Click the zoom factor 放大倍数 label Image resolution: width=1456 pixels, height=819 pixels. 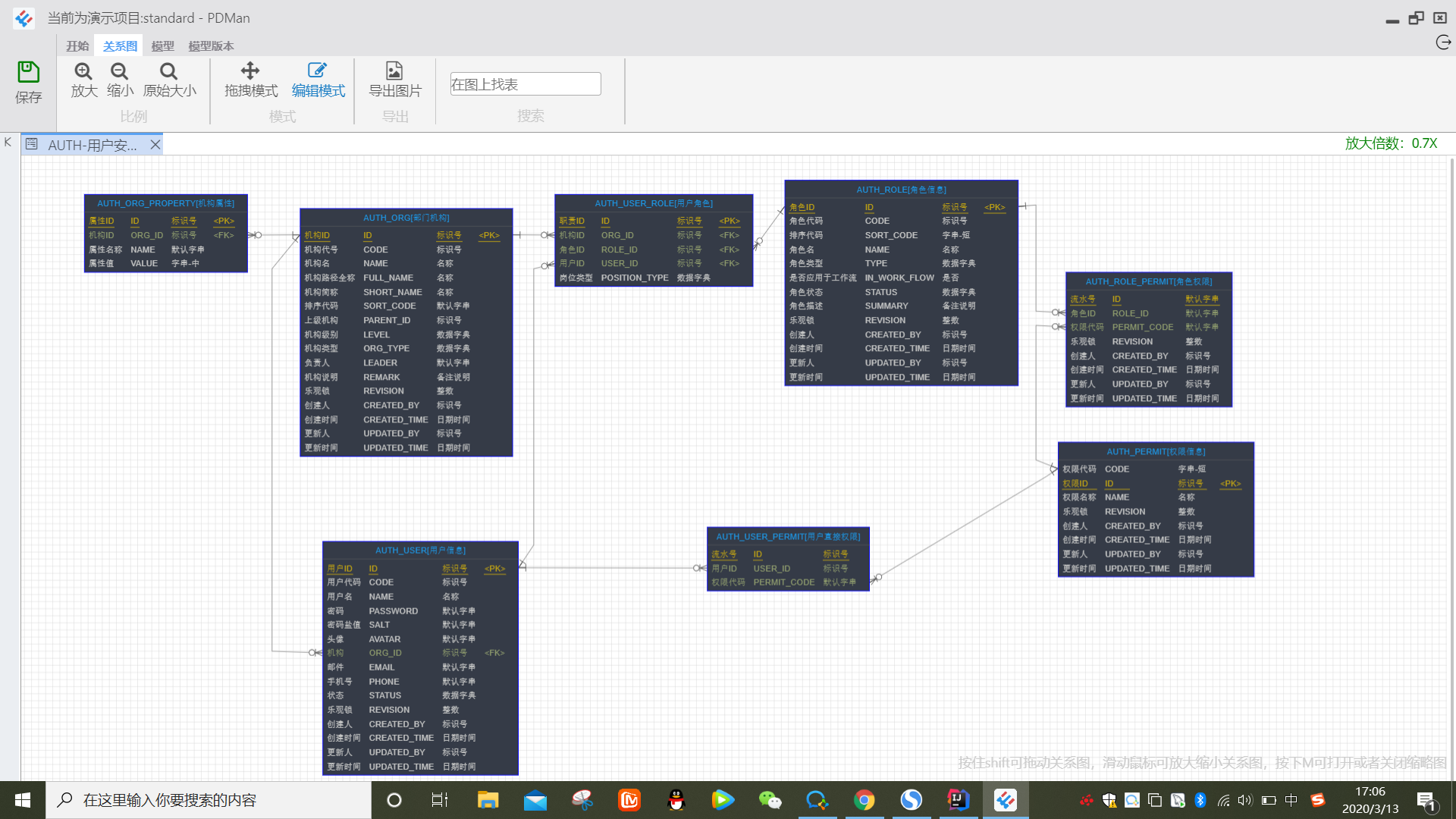(x=1391, y=143)
